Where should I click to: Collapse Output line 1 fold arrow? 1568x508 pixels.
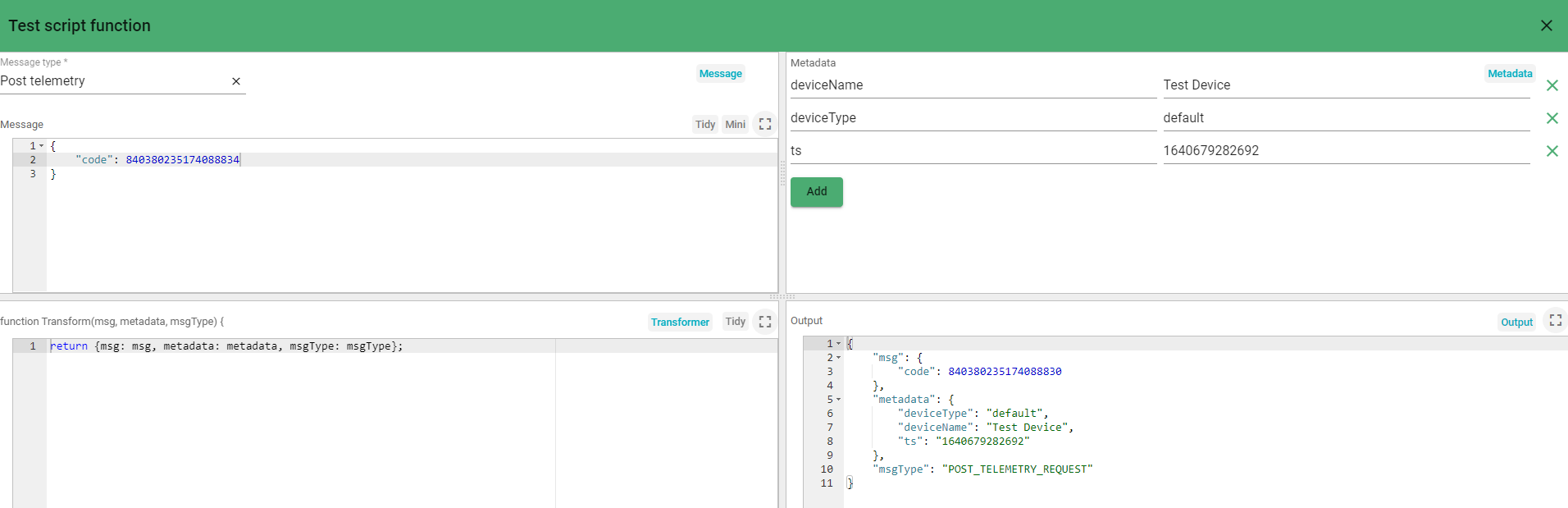839,344
